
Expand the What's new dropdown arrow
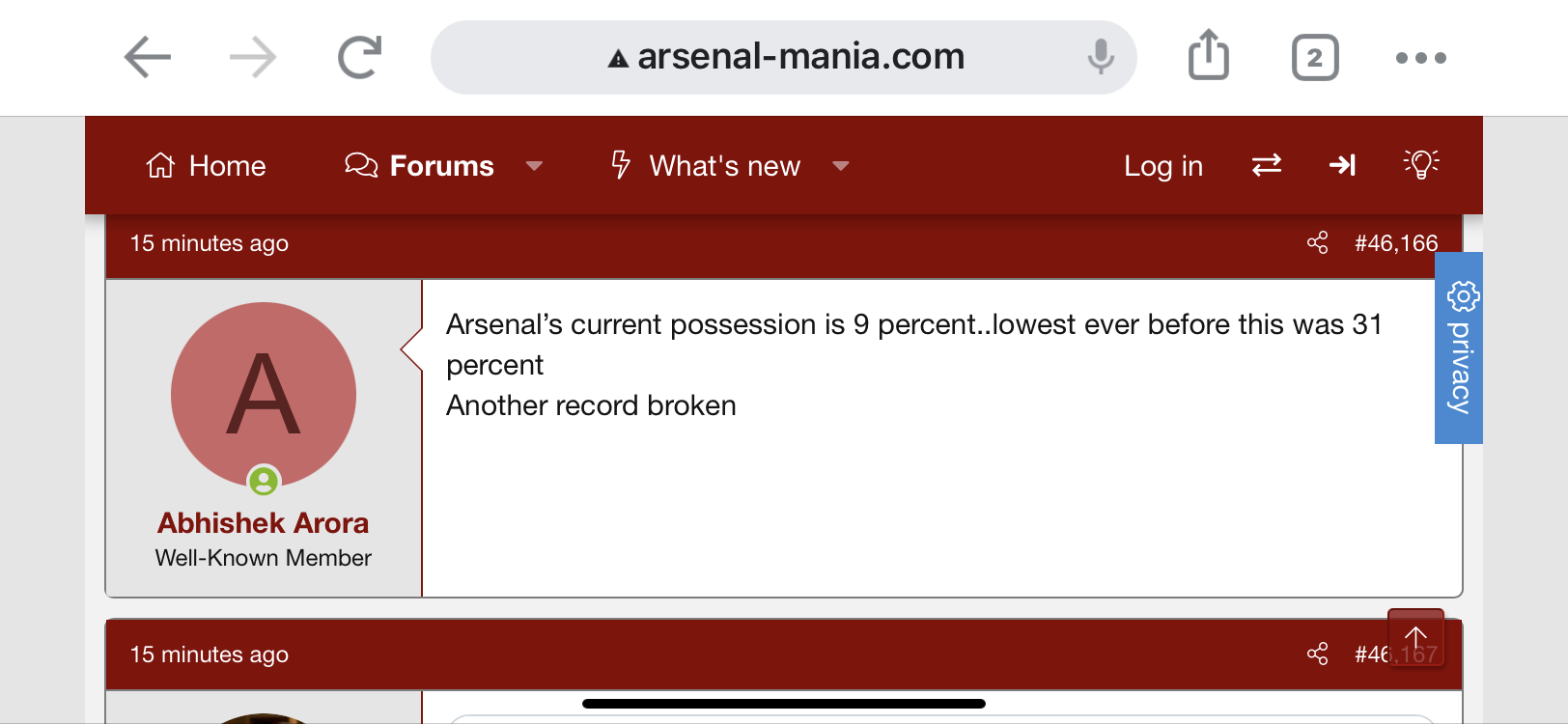(x=840, y=166)
